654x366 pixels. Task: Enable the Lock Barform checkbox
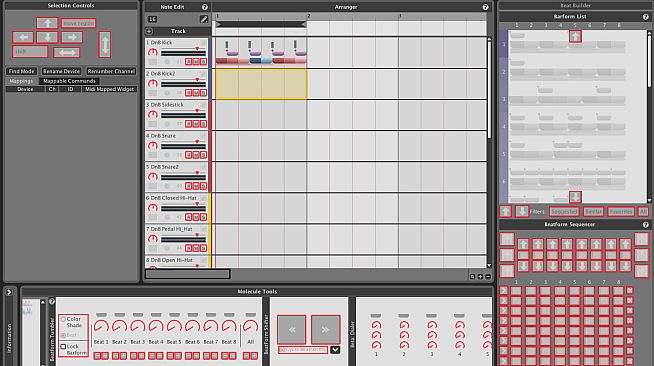click(x=63, y=346)
